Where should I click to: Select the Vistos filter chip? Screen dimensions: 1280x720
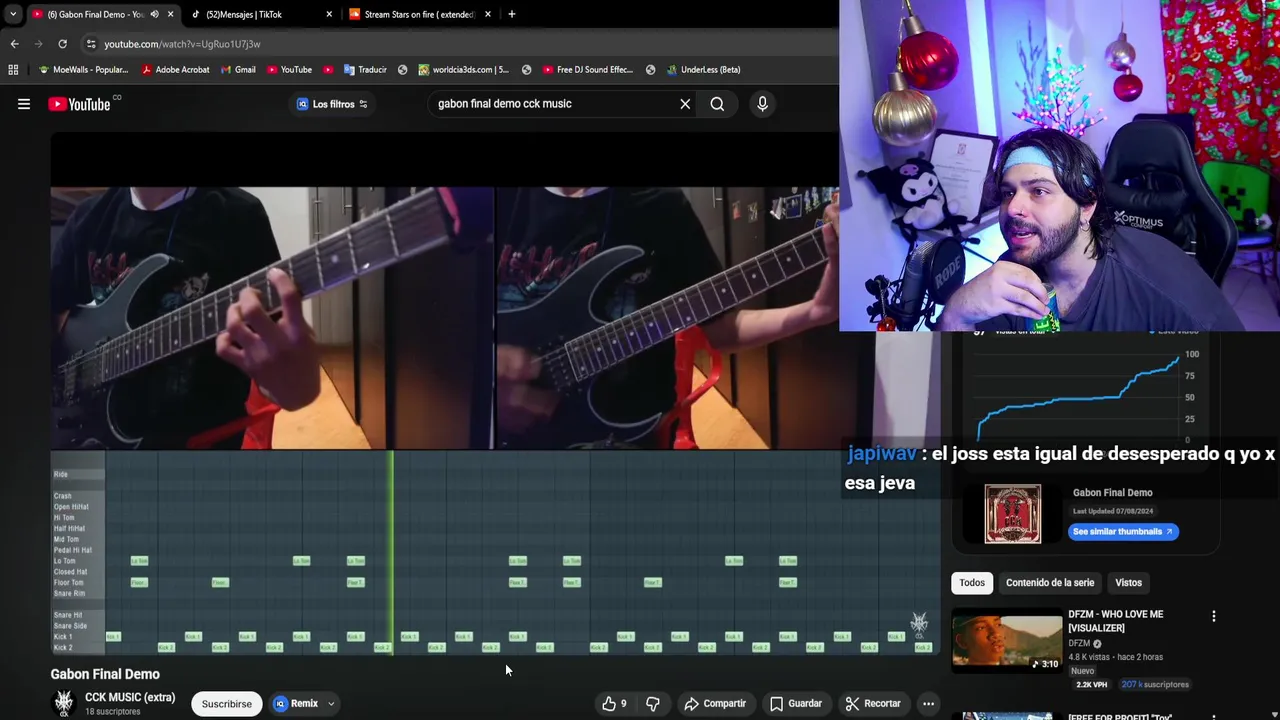pyautogui.click(x=1128, y=582)
